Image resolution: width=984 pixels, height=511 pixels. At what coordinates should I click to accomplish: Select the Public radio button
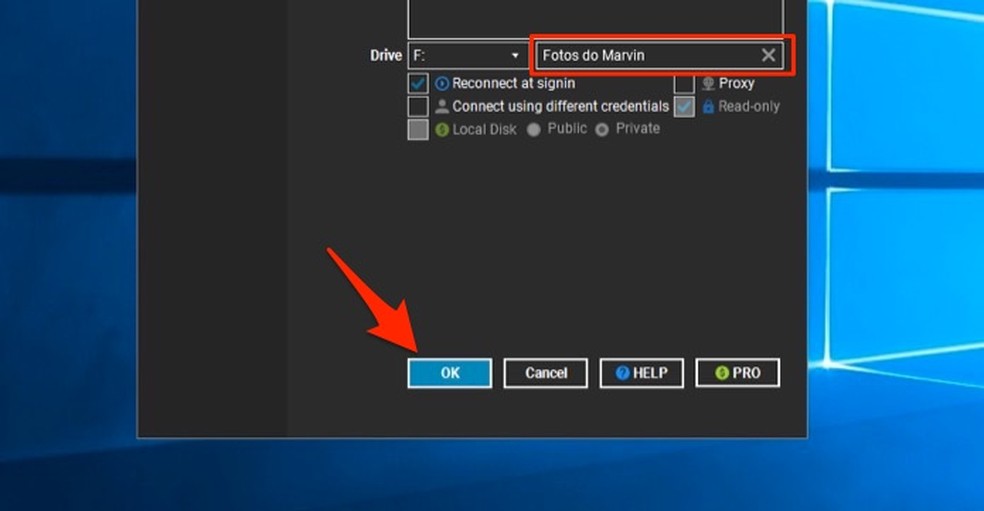click(x=534, y=130)
